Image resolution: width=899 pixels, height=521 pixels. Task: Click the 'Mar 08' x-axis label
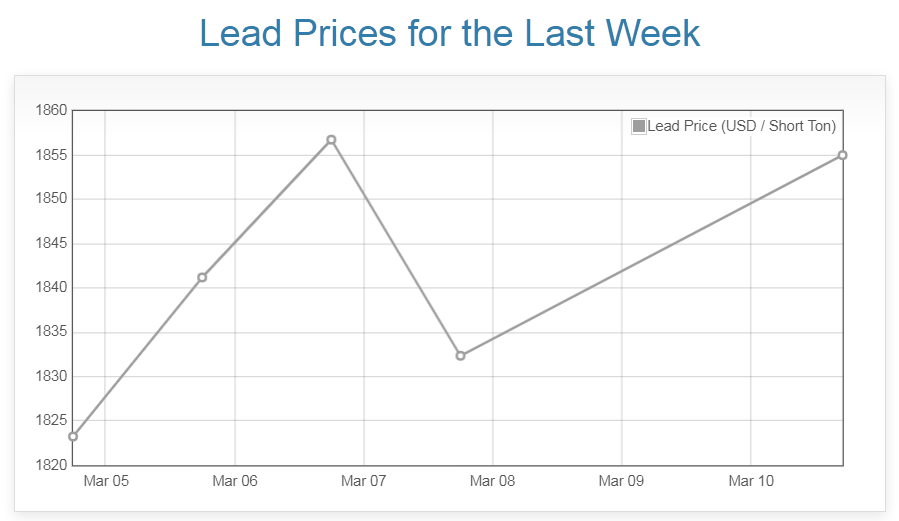(493, 481)
